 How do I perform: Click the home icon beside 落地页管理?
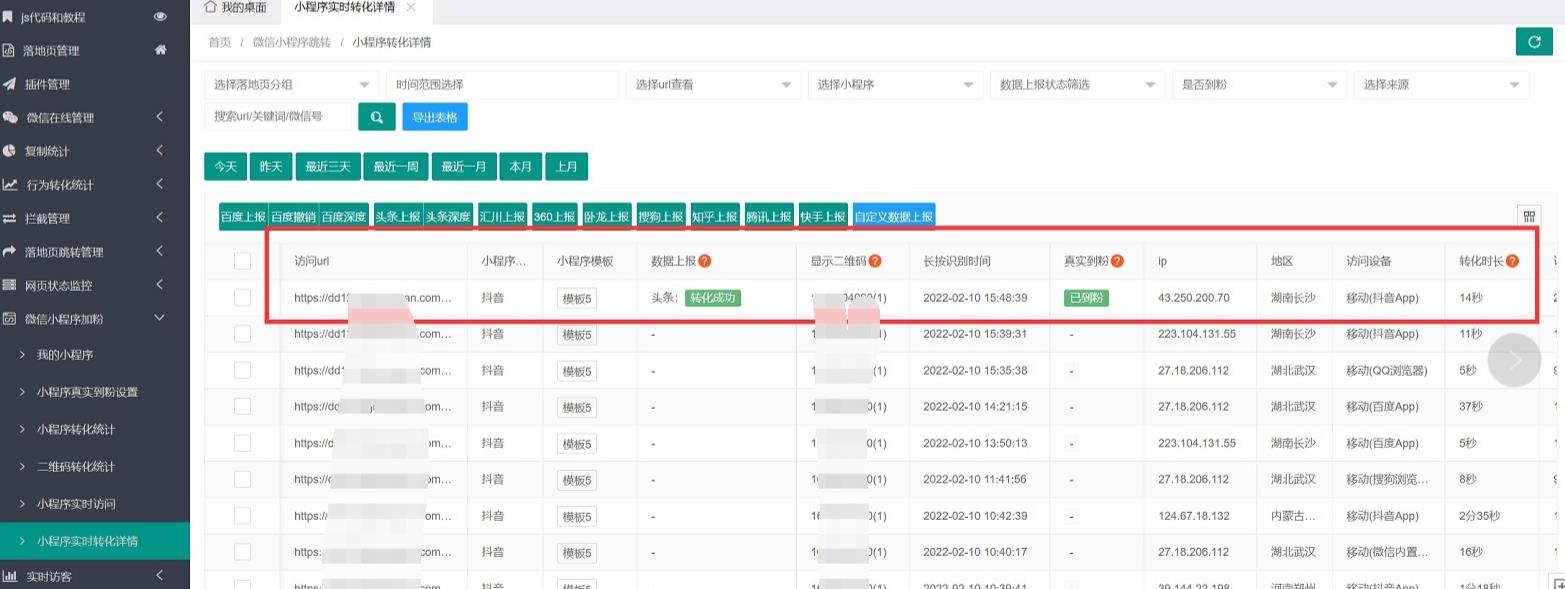tap(160, 50)
